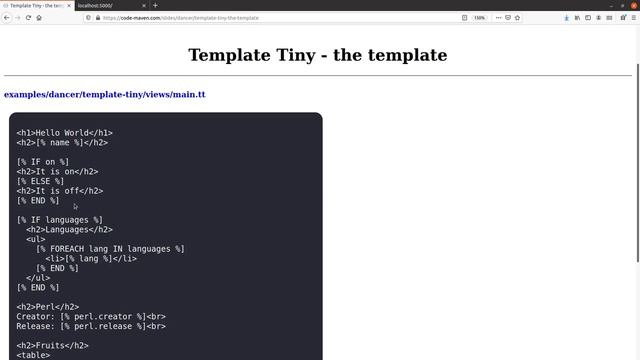Click the '<h2>Perl</h2>' code line
The width and height of the screenshot is (640, 360).
pyautogui.click(x=48, y=307)
